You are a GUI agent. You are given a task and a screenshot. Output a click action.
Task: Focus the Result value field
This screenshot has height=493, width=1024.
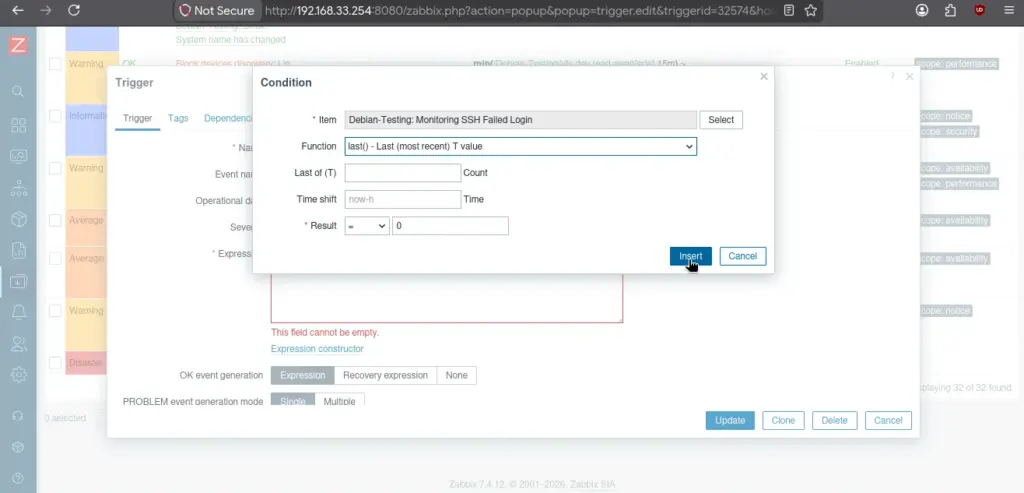click(450, 226)
